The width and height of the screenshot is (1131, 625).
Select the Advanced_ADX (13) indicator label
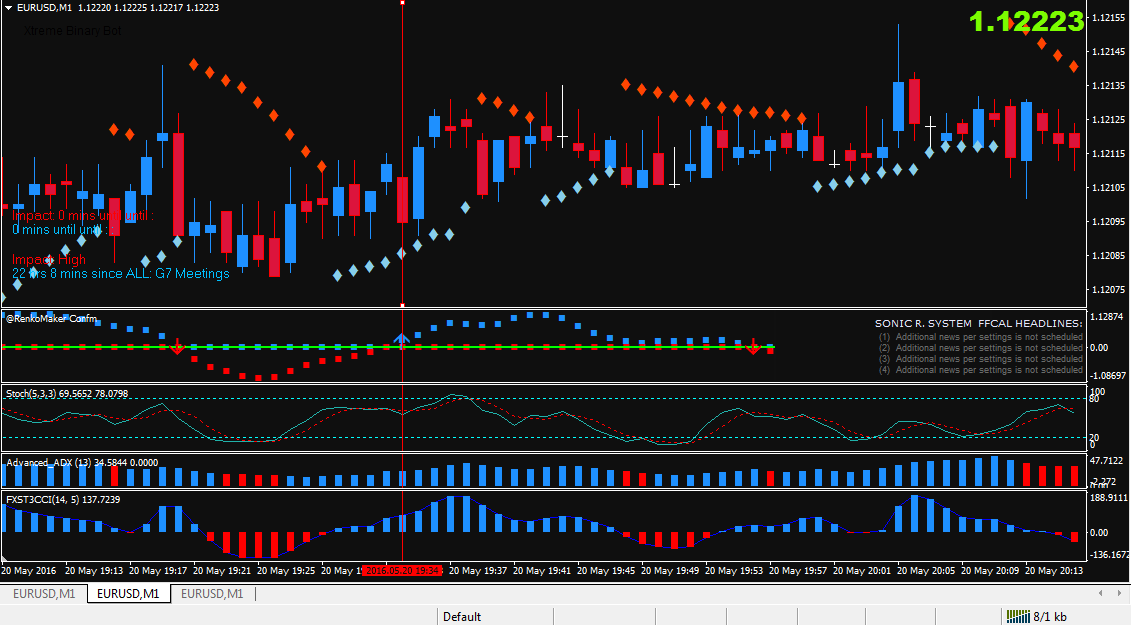(82, 463)
